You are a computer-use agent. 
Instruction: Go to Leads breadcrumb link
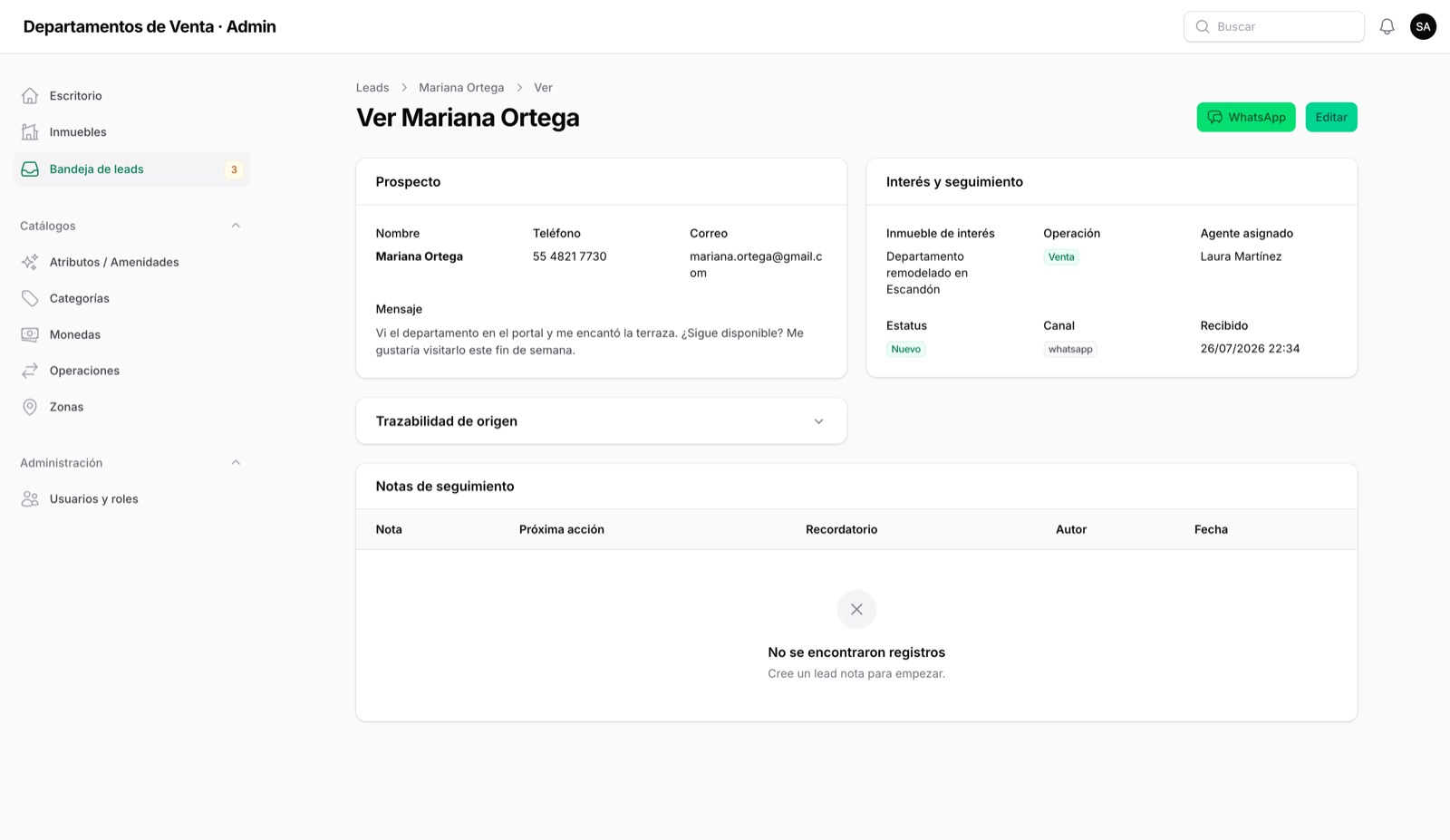[x=372, y=88]
